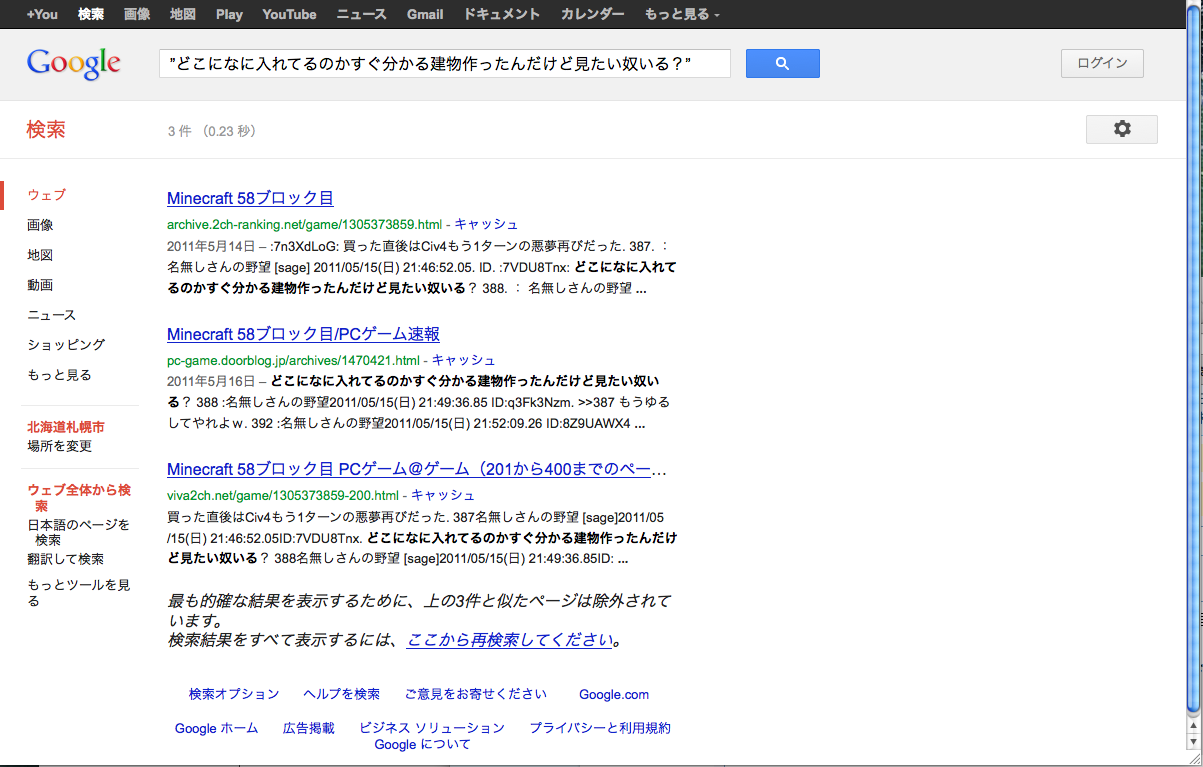Open cached copy of archive.2ch-ranking.net result

click(486, 224)
